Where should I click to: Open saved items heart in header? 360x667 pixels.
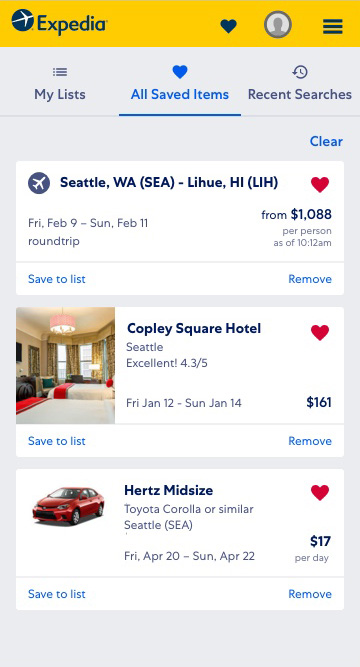point(229,26)
